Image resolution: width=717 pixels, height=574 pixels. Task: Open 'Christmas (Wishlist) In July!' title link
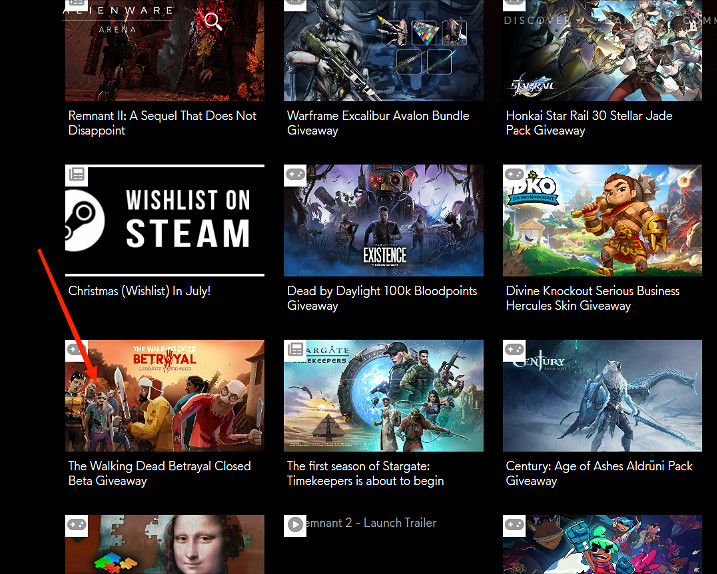click(x=139, y=291)
